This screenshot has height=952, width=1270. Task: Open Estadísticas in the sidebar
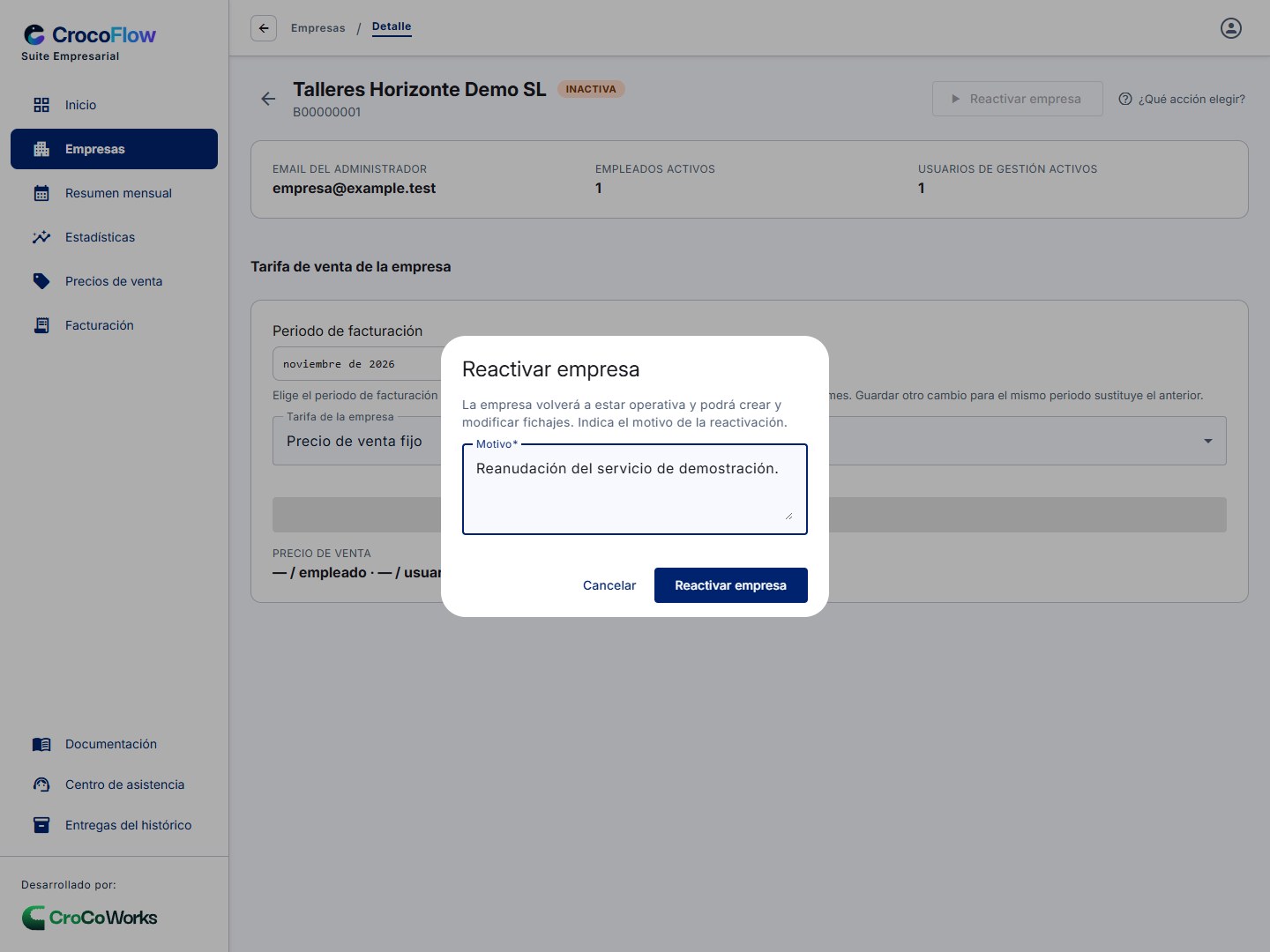114,237
